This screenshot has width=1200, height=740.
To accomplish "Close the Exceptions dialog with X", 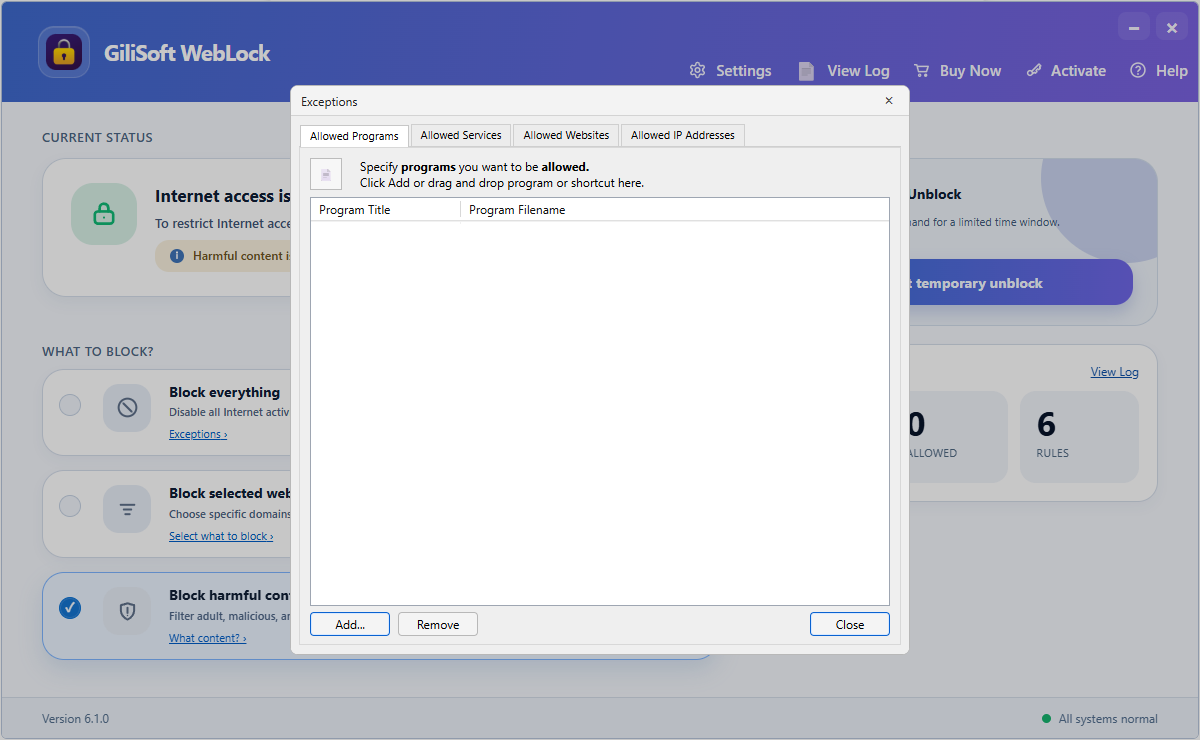I will click(x=889, y=101).
